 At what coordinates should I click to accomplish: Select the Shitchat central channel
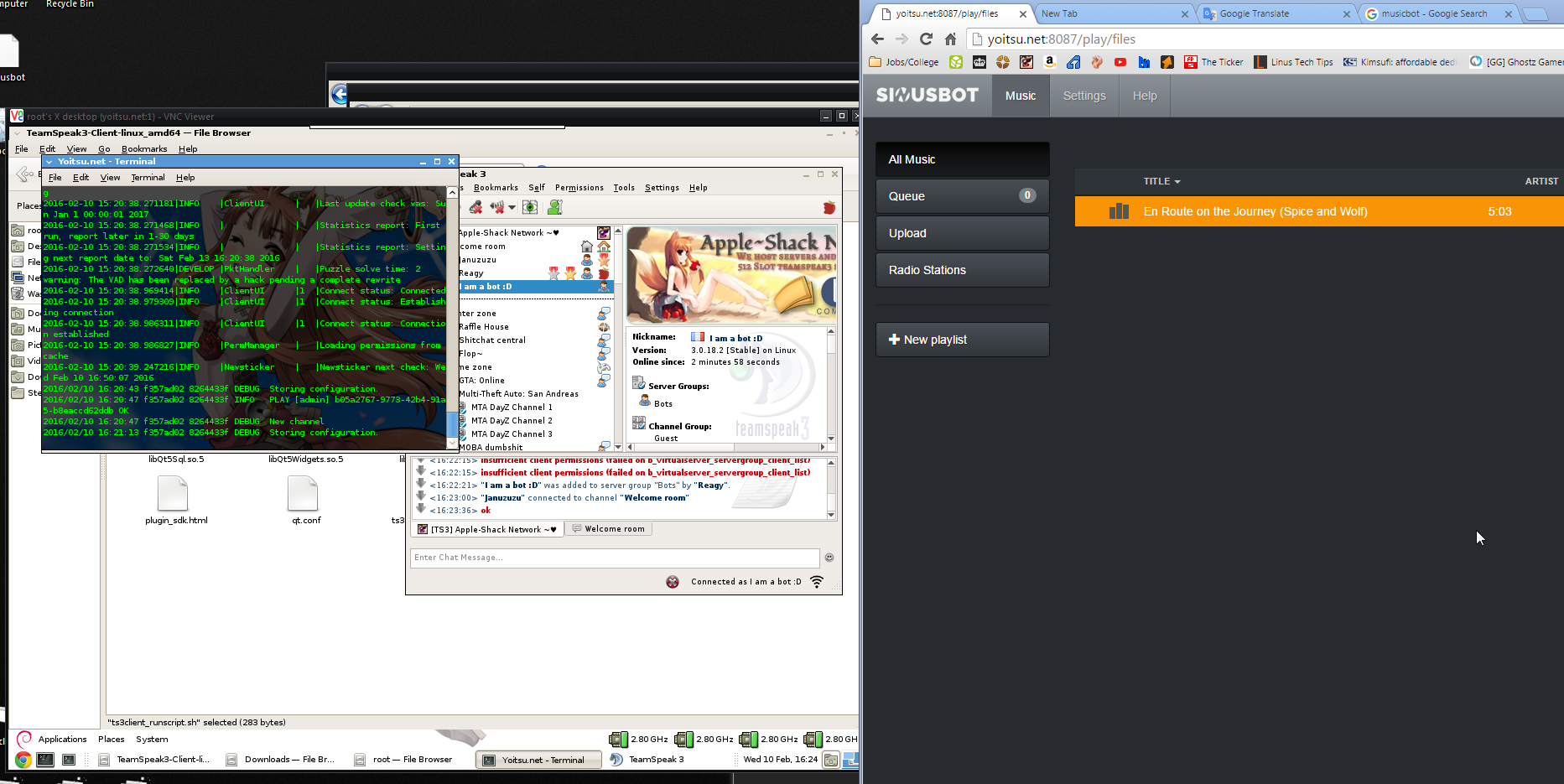pyautogui.click(x=492, y=340)
